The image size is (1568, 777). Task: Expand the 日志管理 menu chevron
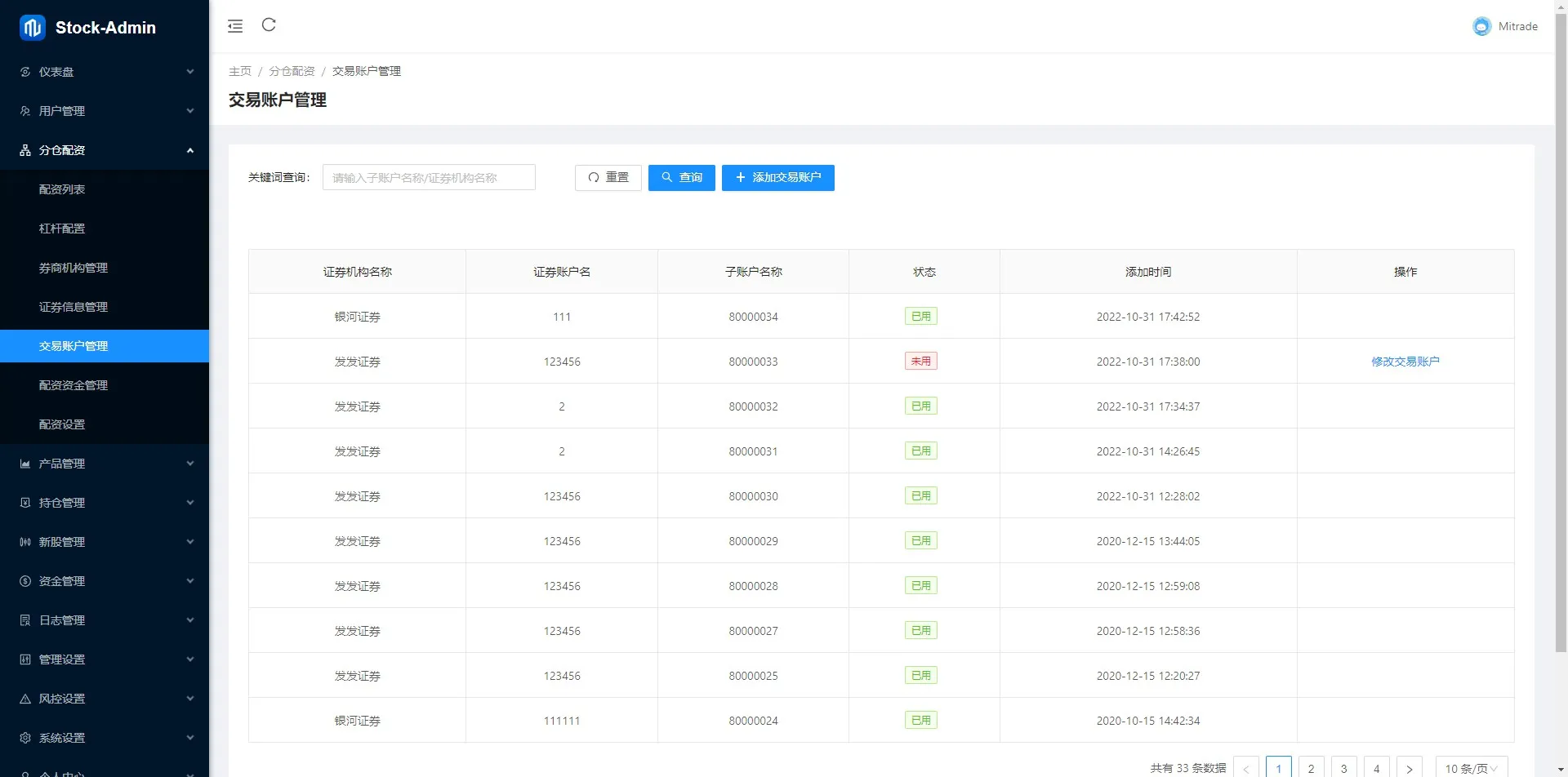pos(190,620)
